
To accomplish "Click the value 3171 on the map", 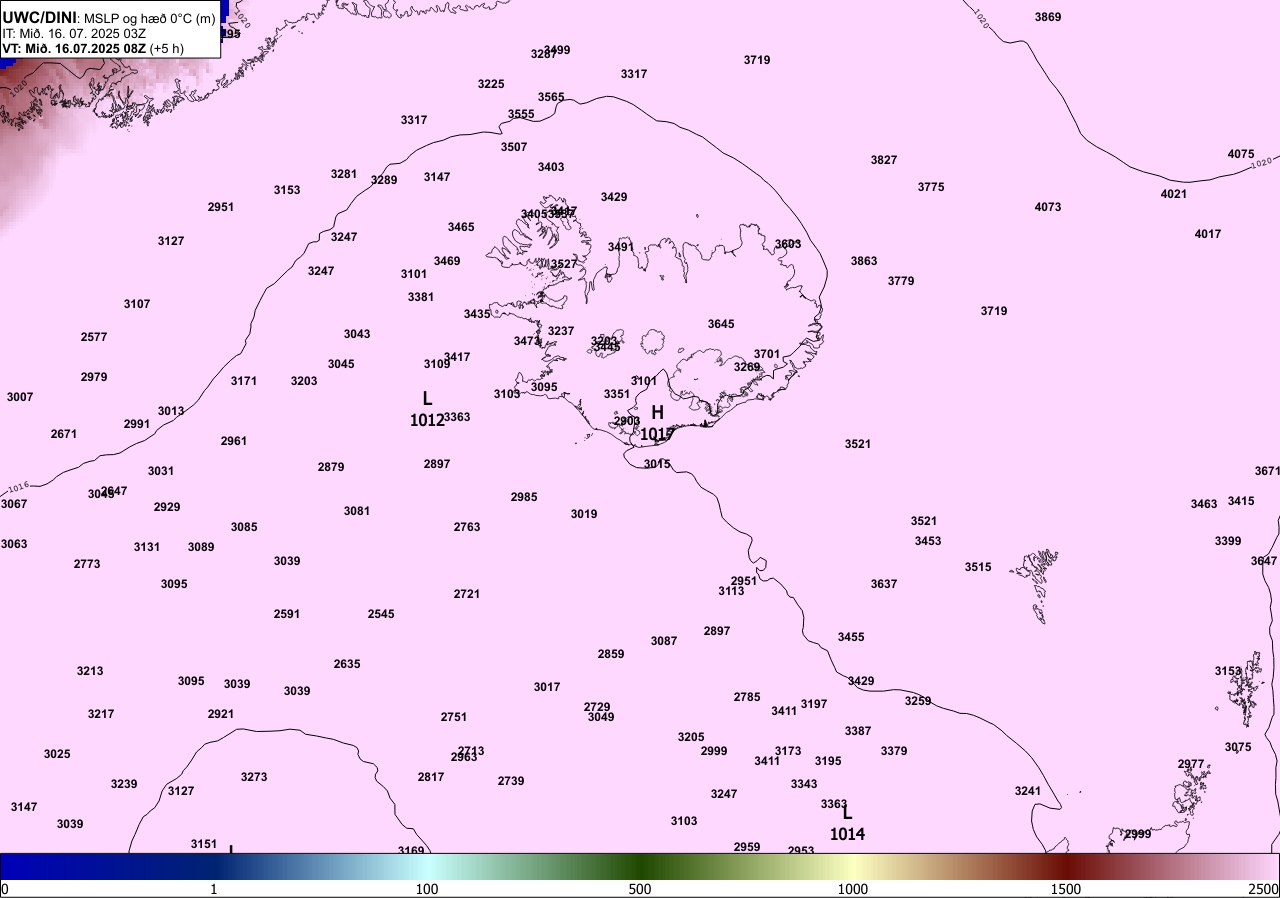I will pos(244,381).
